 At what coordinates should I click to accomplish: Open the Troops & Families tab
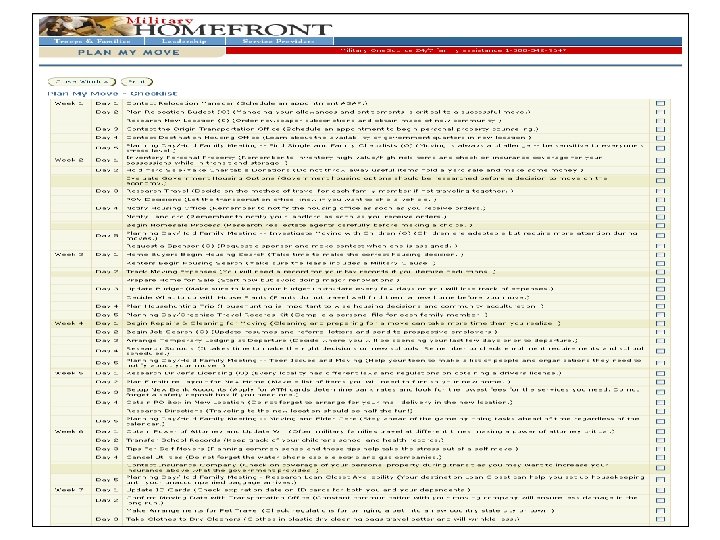point(92,41)
